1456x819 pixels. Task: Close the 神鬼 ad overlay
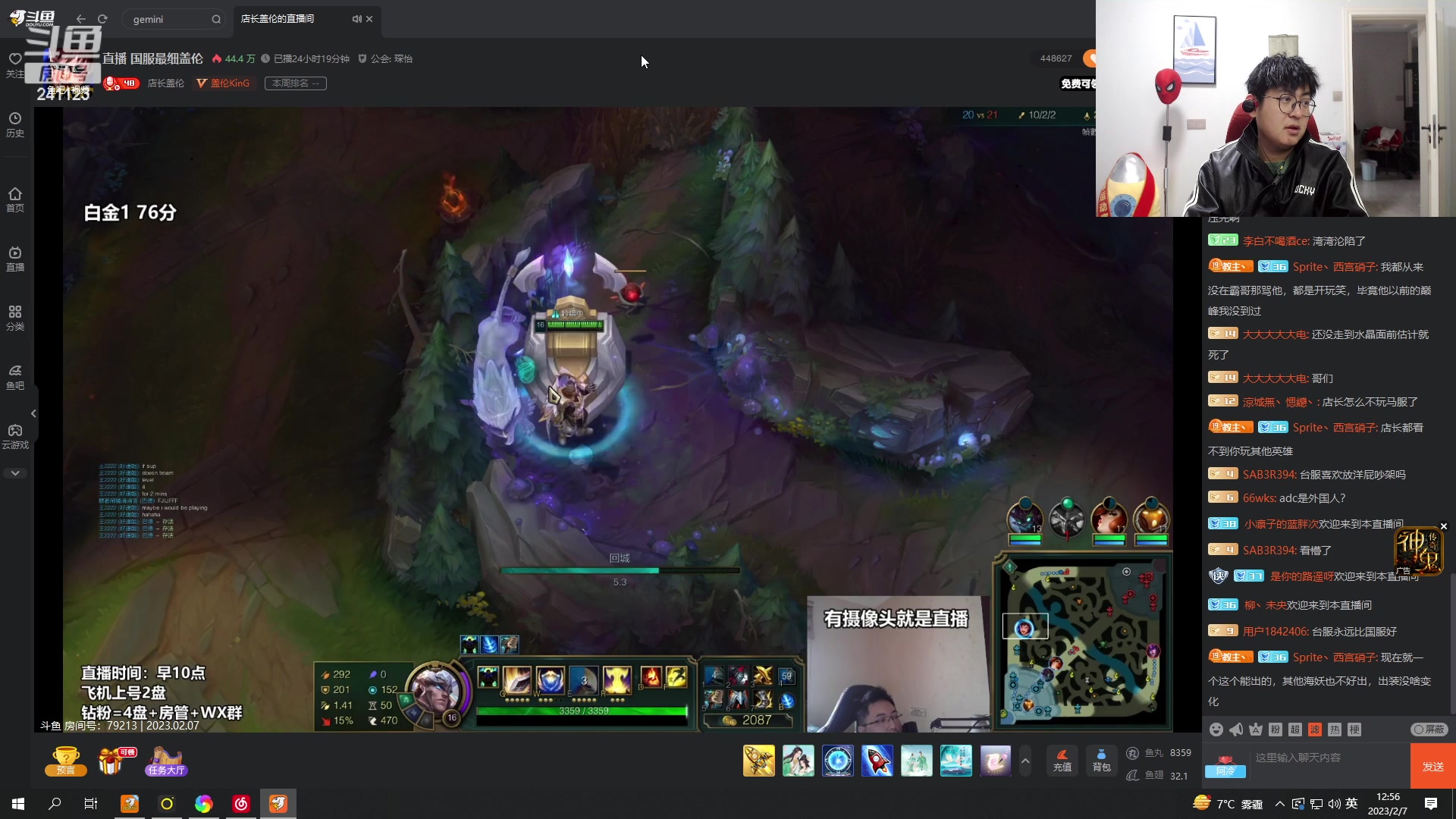click(1444, 526)
